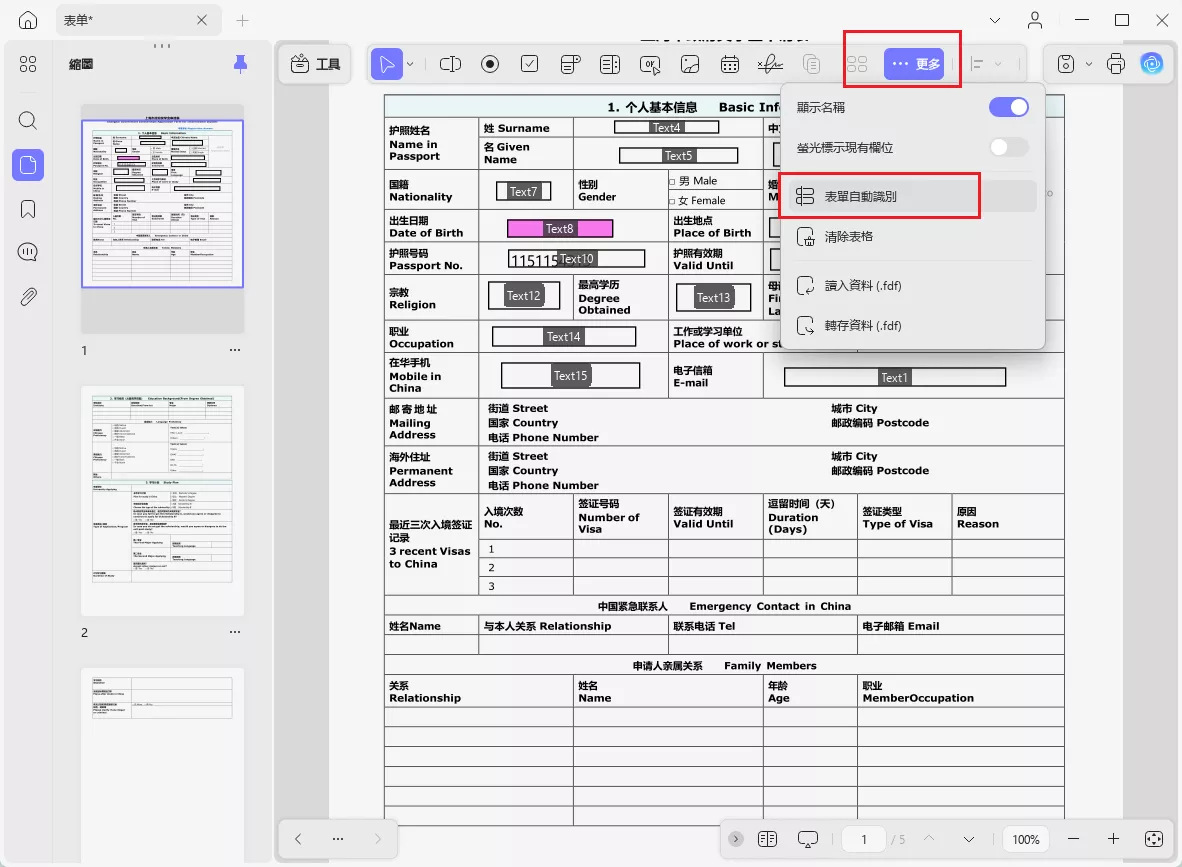Viewport: 1182px width, 867px height.
Task: Switch to reading mode icon in the bottom bar
Action: (x=767, y=839)
